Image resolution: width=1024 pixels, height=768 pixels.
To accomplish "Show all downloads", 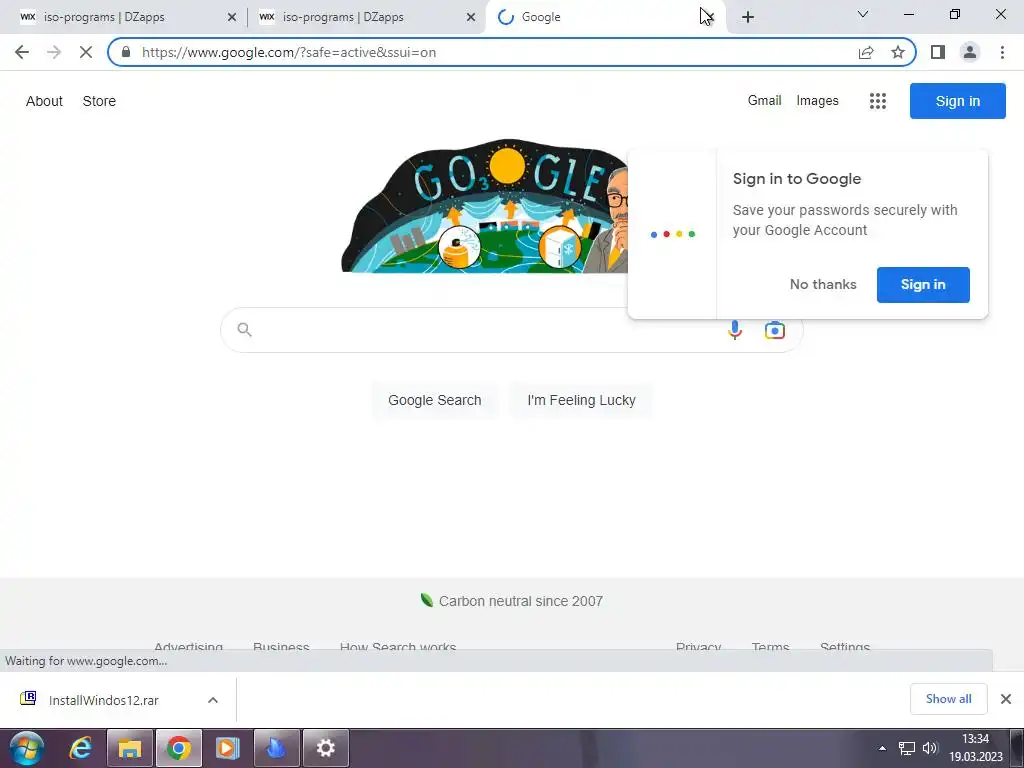I will pyautogui.click(x=948, y=699).
